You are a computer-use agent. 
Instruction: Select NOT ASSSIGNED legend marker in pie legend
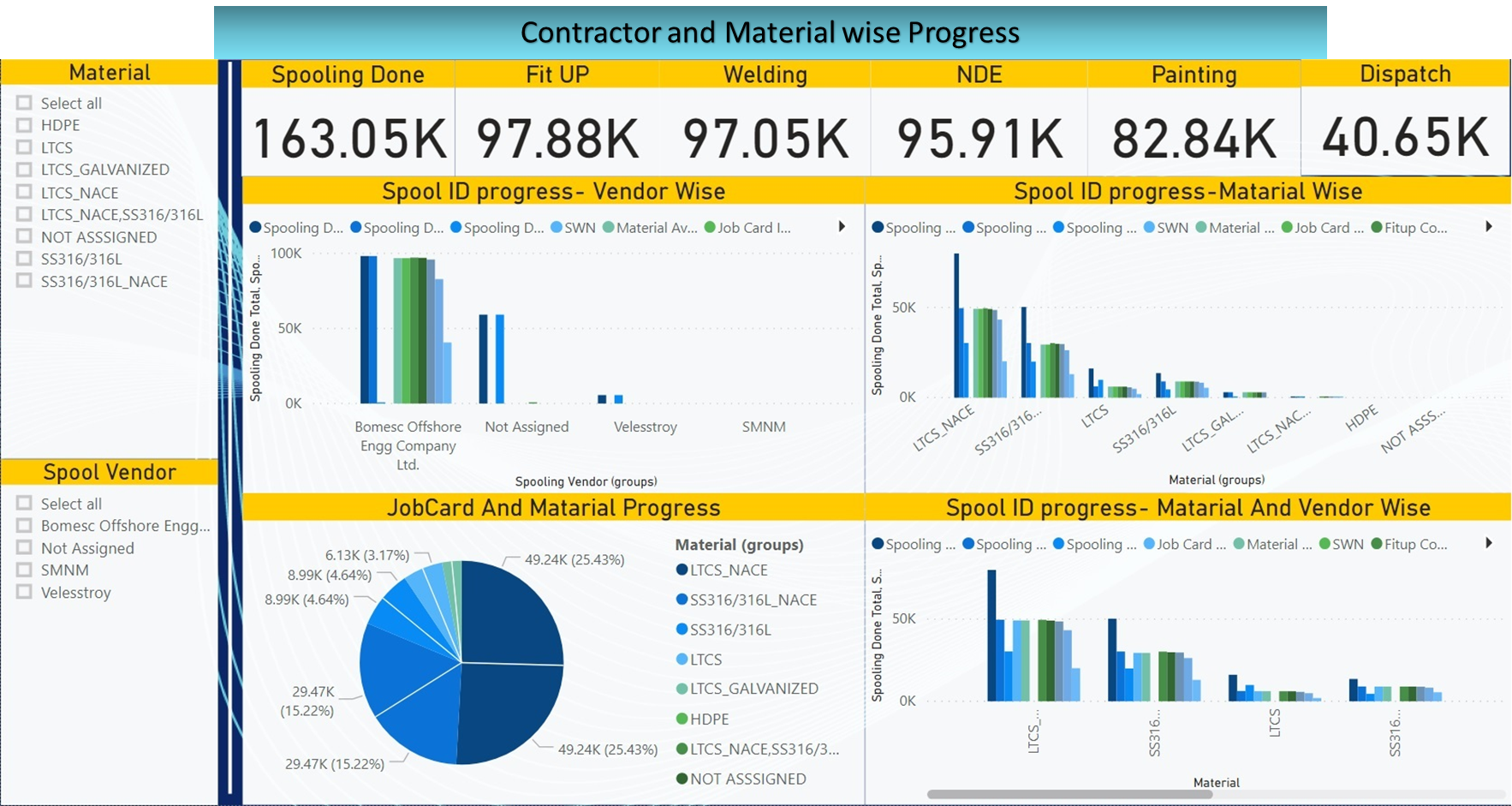coord(682,779)
